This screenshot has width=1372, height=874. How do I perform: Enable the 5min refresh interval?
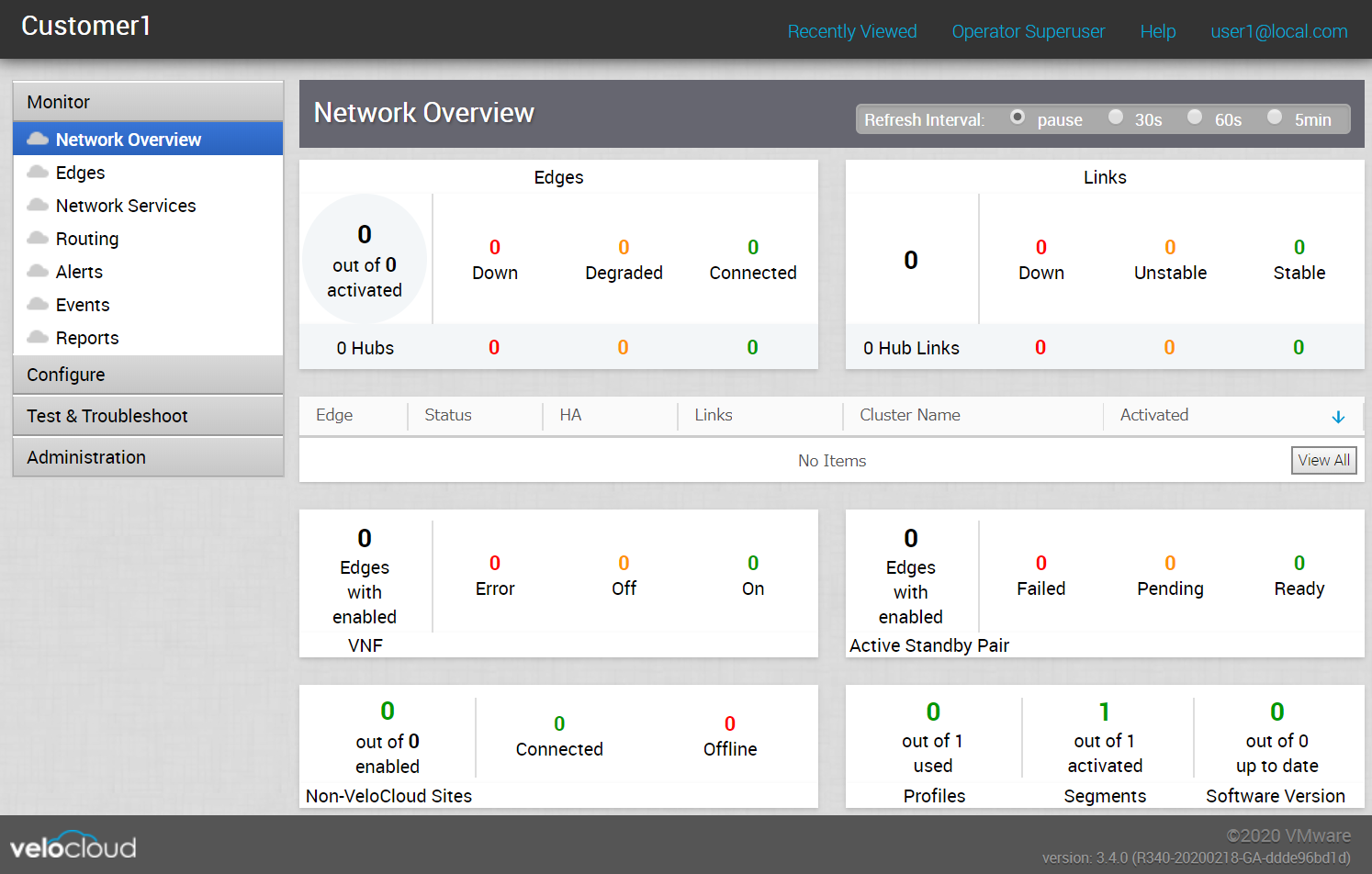pos(1275,117)
